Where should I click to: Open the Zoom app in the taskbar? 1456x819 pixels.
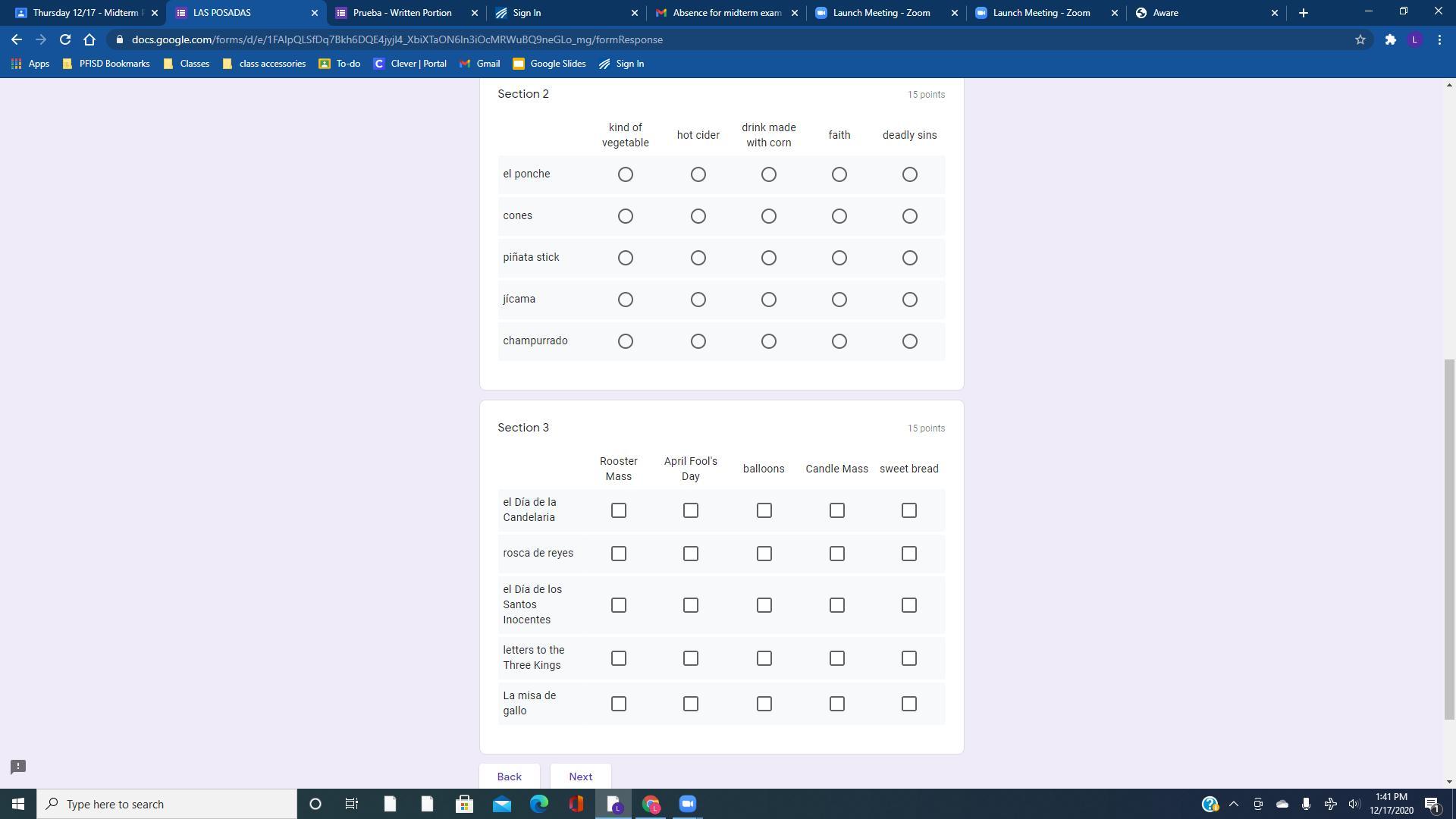[x=688, y=804]
